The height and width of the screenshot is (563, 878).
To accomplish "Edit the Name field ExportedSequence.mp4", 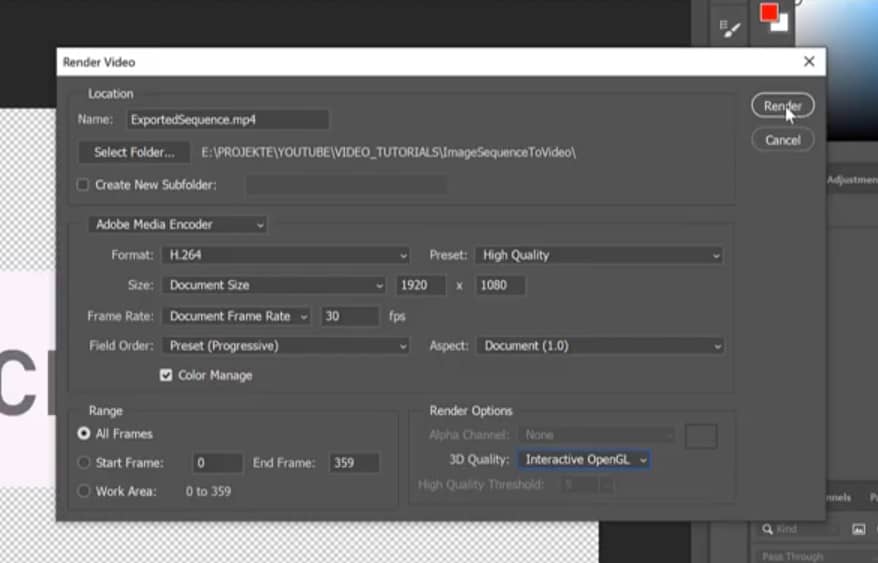I will [227, 119].
